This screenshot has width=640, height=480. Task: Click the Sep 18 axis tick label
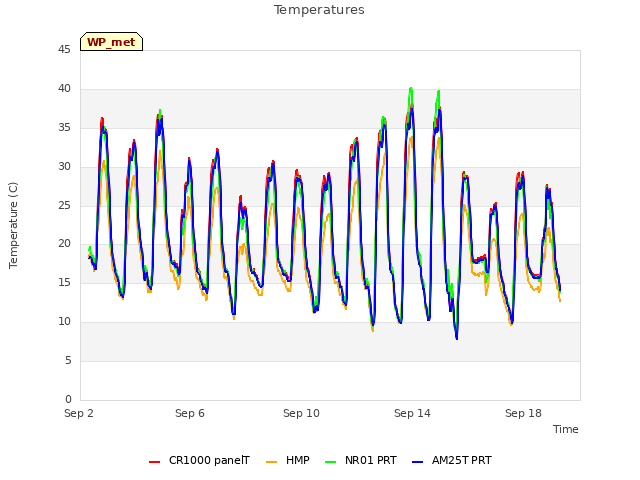523,413
